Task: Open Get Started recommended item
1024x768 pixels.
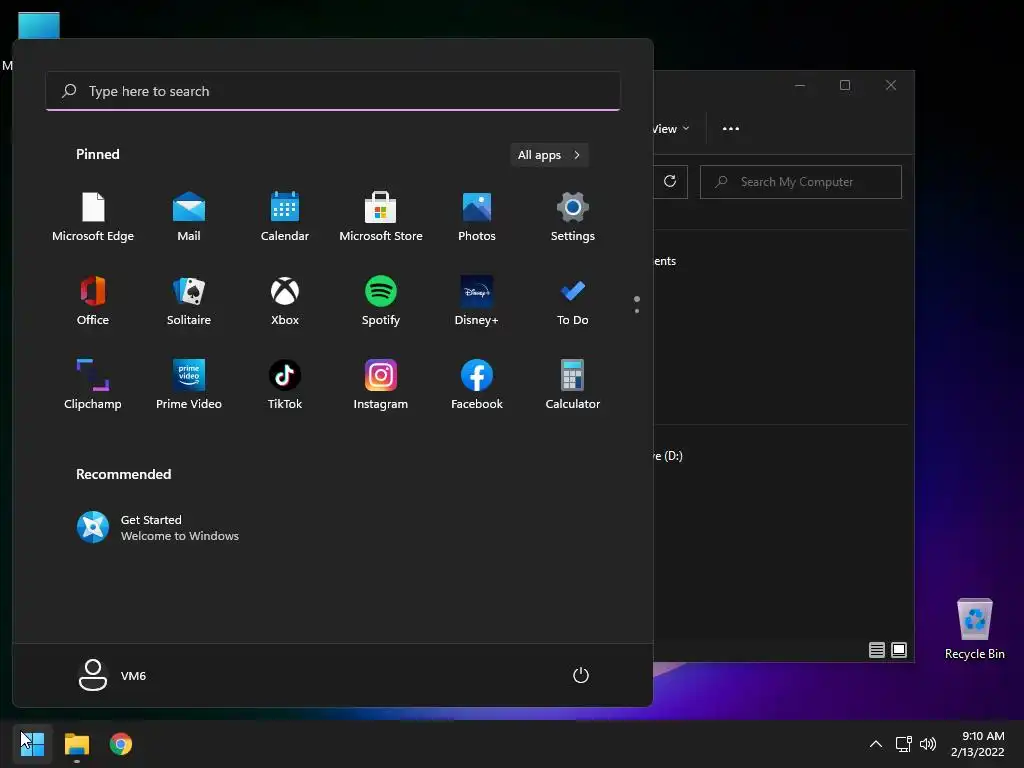Action: [x=158, y=528]
